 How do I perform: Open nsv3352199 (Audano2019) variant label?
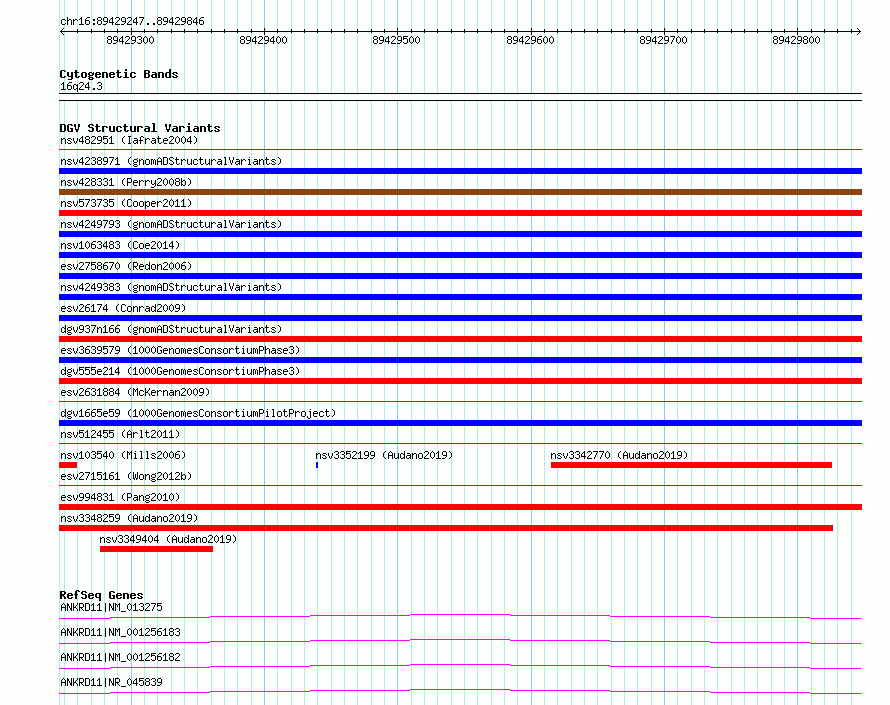384,455
